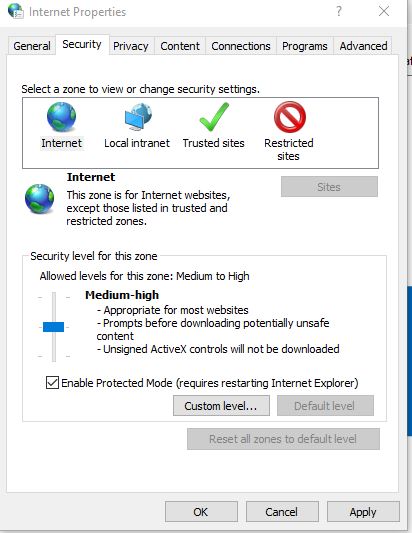Select the Restricted sites red prohibition icon
The image size is (412, 533).
(290, 117)
